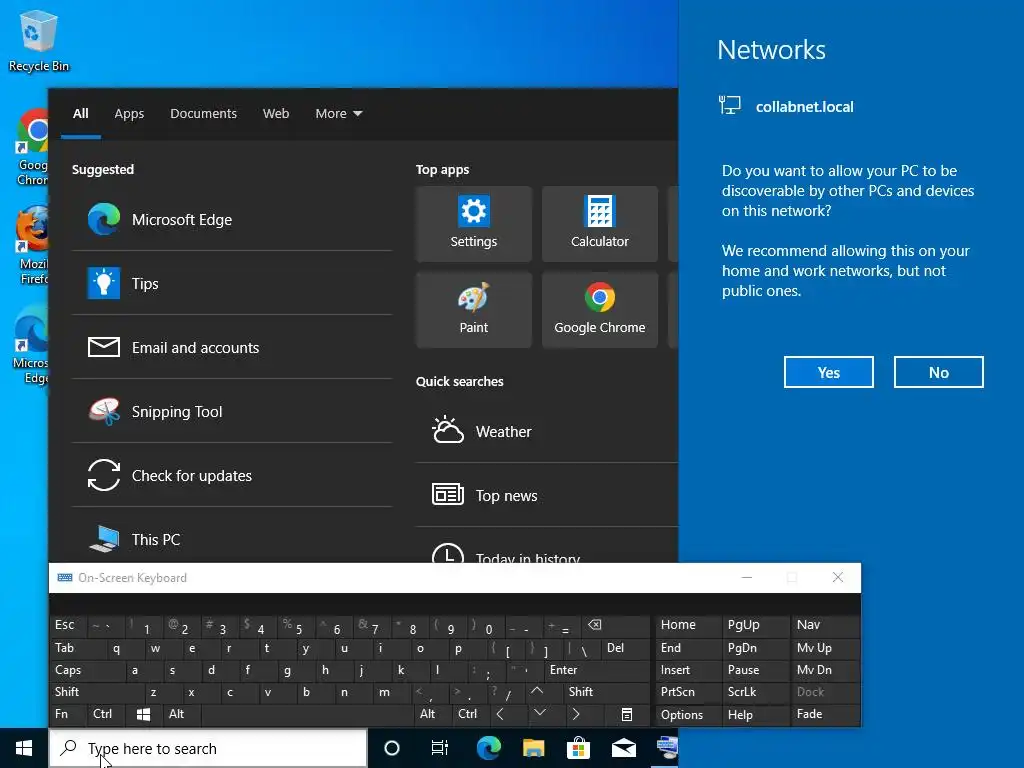Open Task View on taskbar
This screenshot has width=1024, height=768.
click(440, 748)
